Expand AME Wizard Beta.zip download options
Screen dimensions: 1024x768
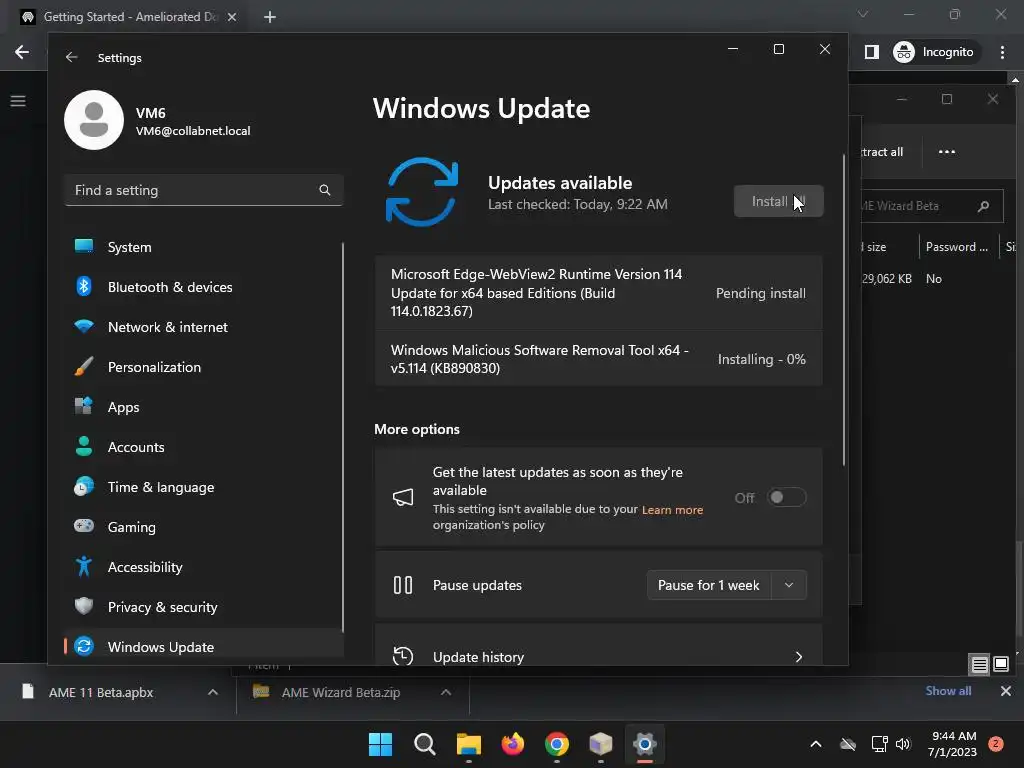(x=446, y=692)
